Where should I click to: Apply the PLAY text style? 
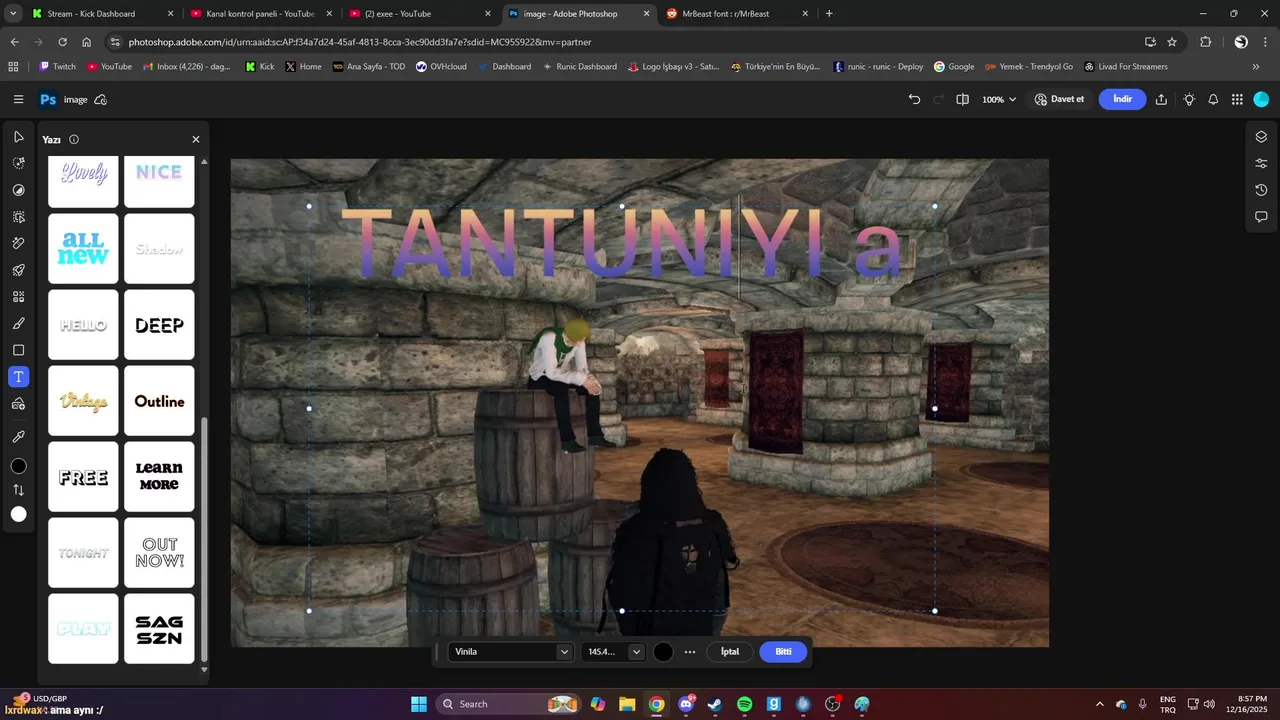[83, 629]
